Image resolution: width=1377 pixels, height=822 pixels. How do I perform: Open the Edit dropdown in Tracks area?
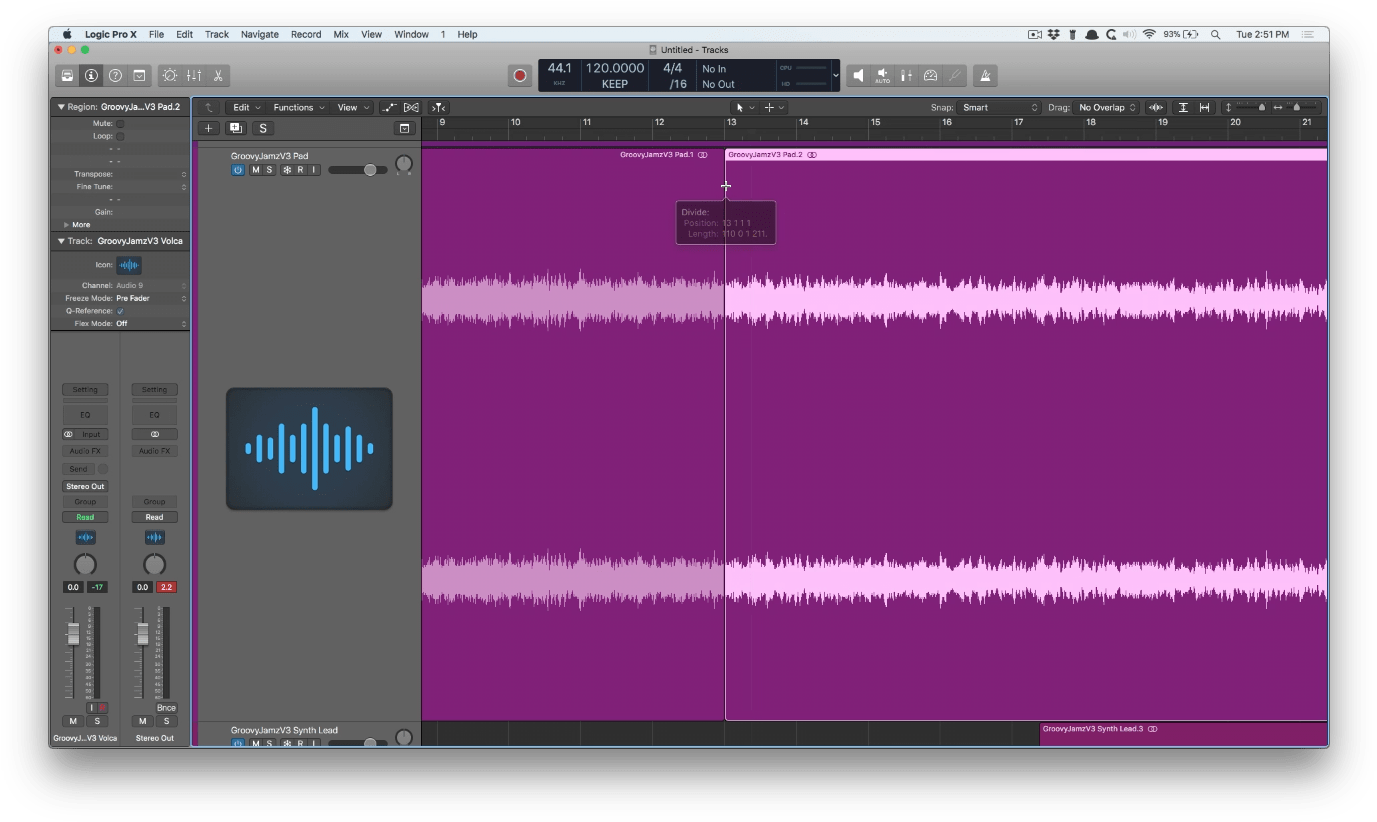[246, 107]
